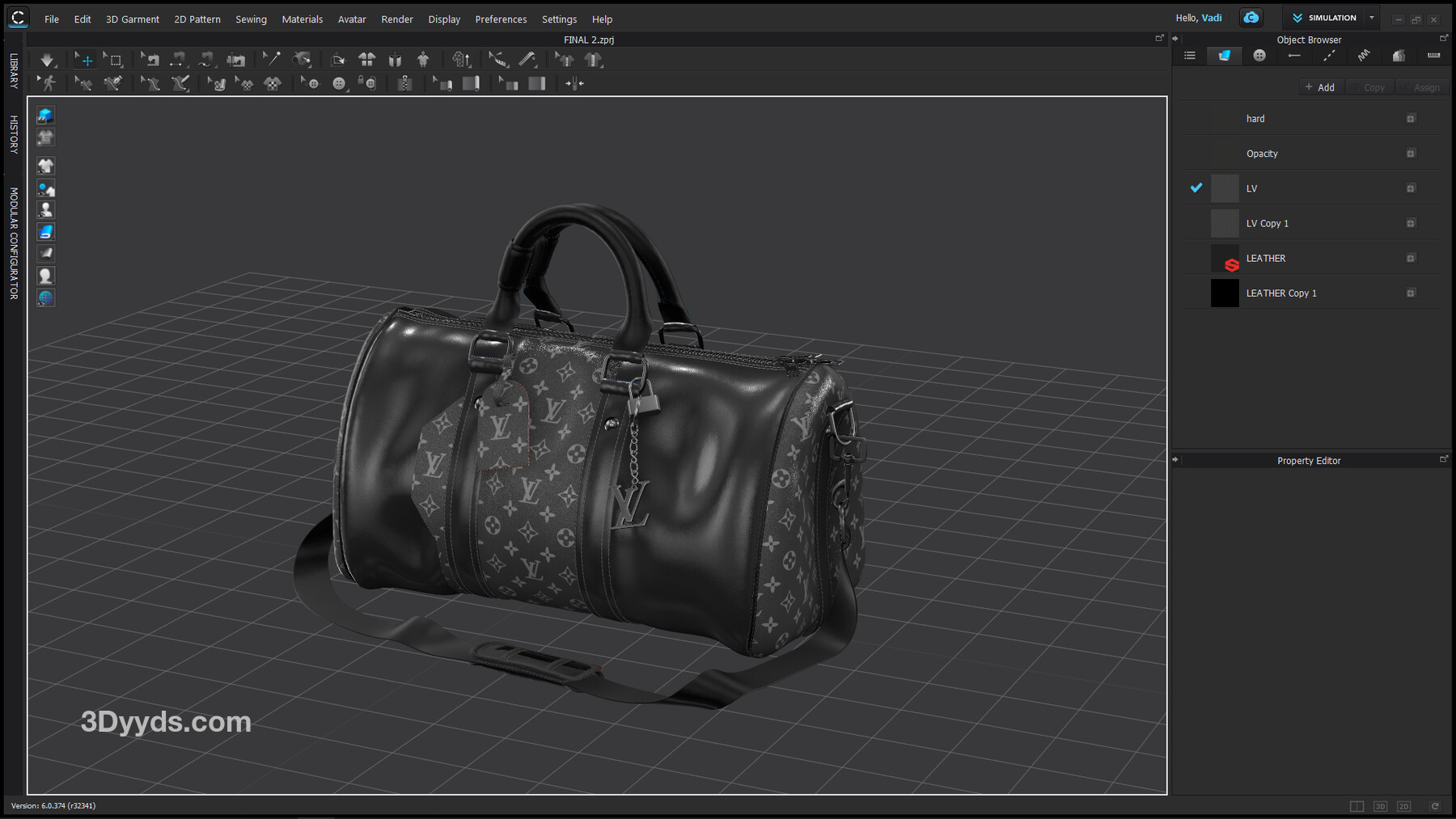This screenshot has height=819, width=1456.
Task: Click the Add fabric button
Action: 1320,87
